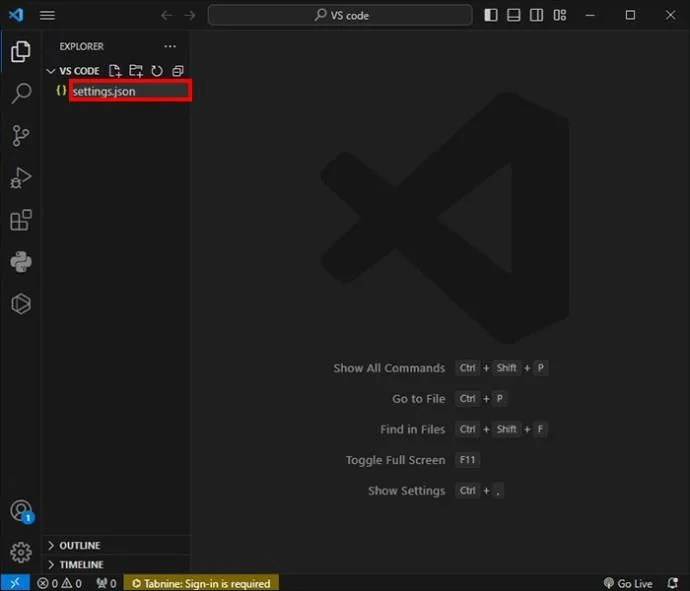Open the Explorer view in activity bar
The width and height of the screenshot is (690, 591).
click(x=21, y=51)
